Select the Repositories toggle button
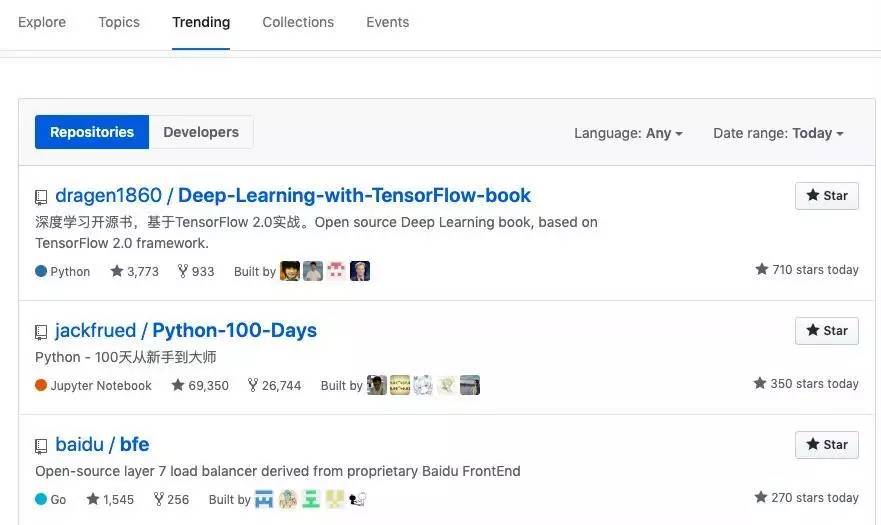Image resolution: width=881 pixels, height=525 pixels. pos(92,132)
